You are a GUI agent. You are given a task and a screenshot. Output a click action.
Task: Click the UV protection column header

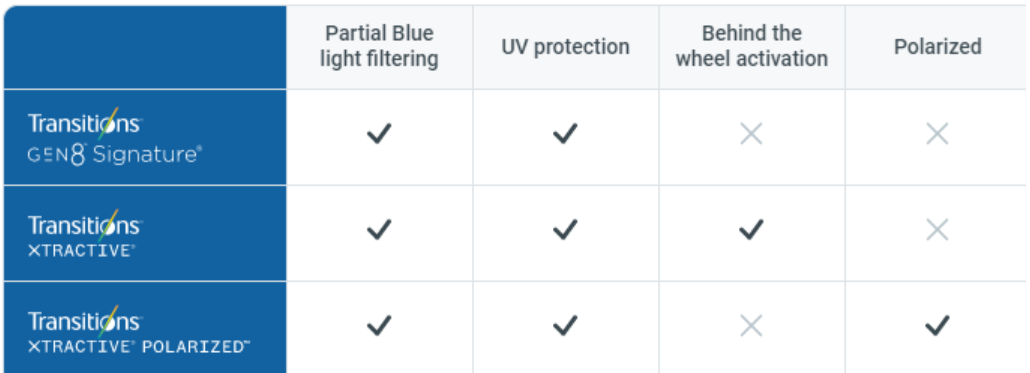566,47
